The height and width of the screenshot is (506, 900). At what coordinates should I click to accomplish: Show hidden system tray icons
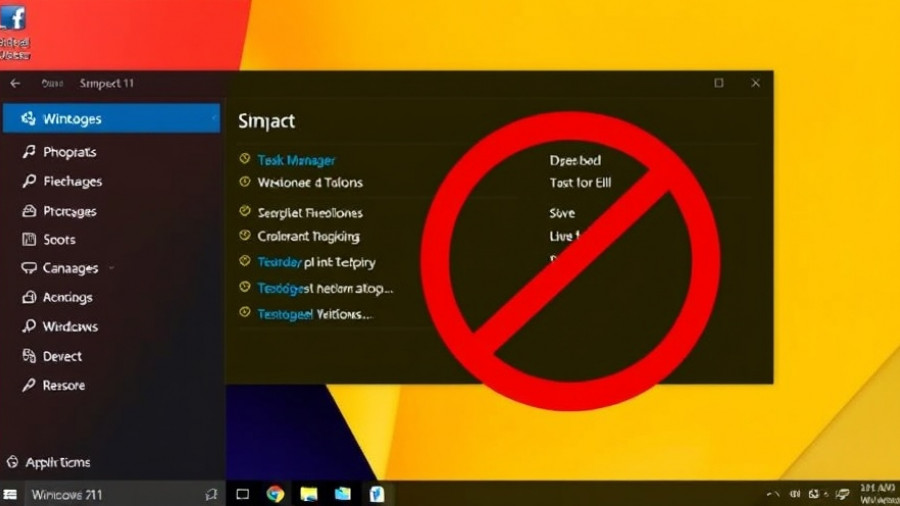[773, 494]
